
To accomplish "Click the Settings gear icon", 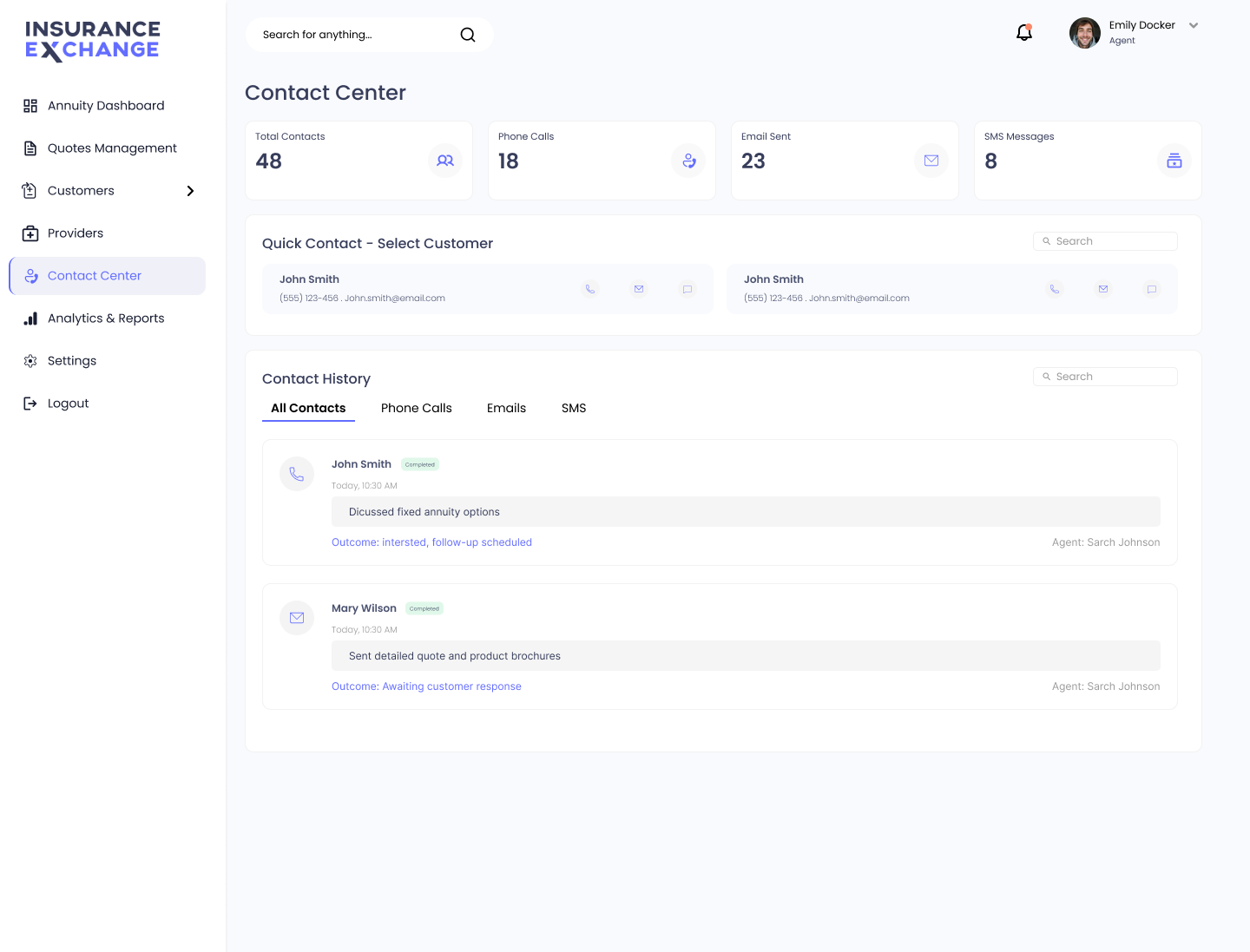I will coord(30,361).
